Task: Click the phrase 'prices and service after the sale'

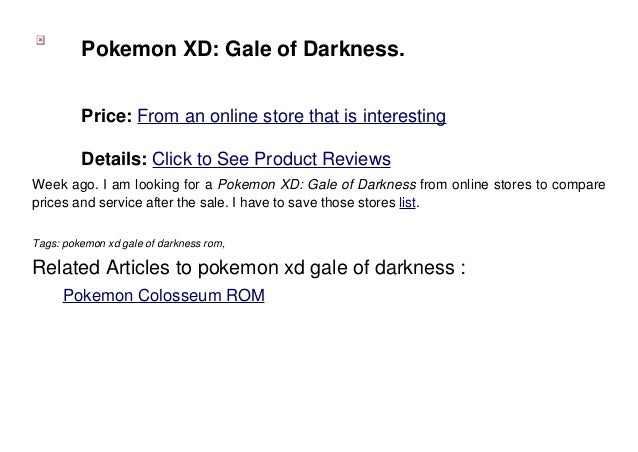Action: click(x=128, y=203)
